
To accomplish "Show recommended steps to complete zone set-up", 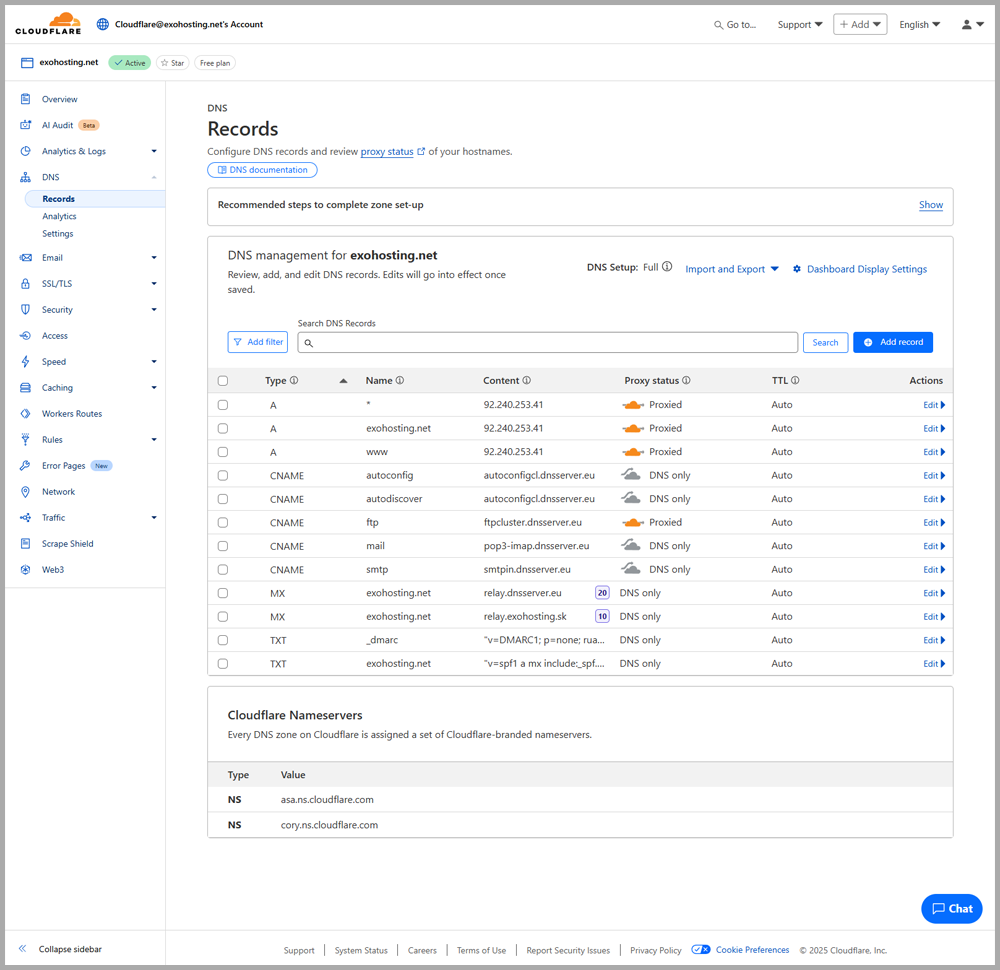I will 930,204.
